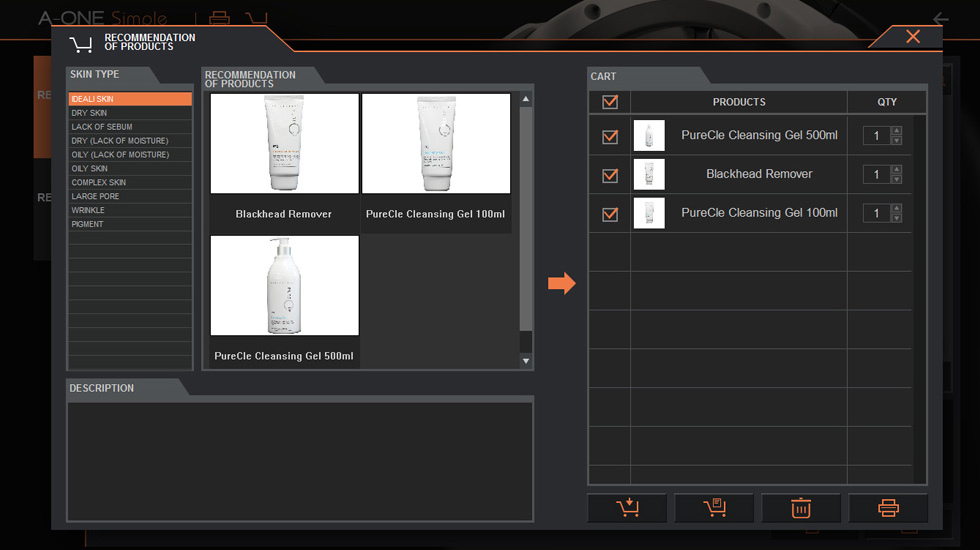The image size is (980, 550).
Task: Click the "PureCle Cleansing Gel 100ml" cart name
Action: click(x=759, y=212)
